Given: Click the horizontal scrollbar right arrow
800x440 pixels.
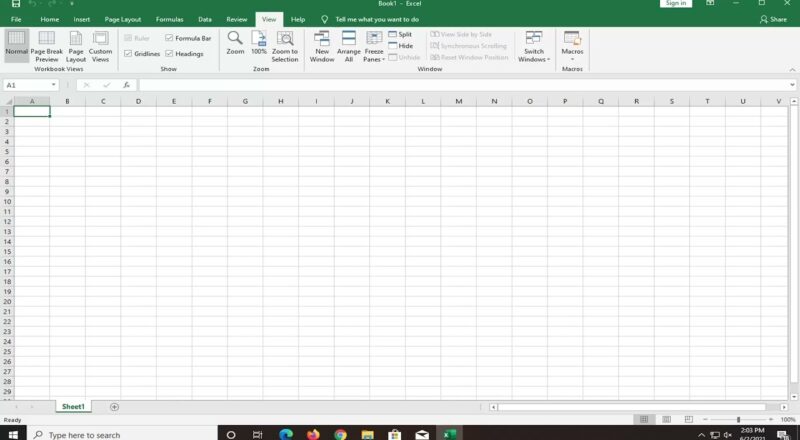Looking at the screenshot, I should (784, 407).
